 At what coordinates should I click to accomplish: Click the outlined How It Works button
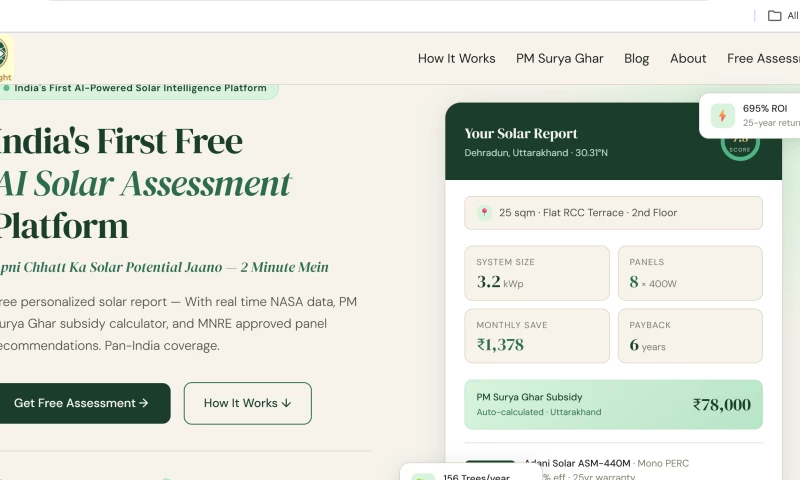click(247, 403)
